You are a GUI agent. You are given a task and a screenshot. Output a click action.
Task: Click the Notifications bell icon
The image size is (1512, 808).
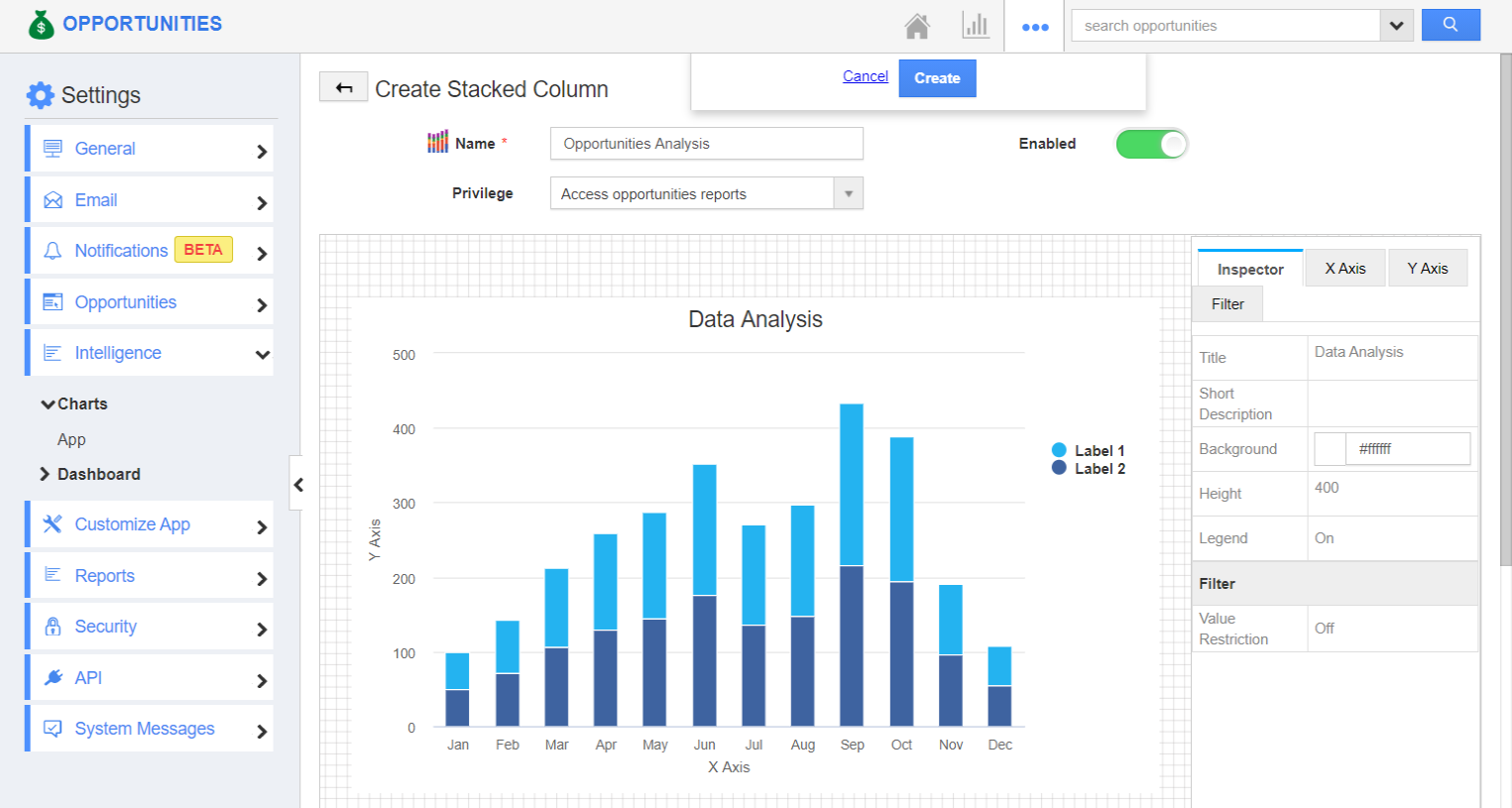coord(52,251)
